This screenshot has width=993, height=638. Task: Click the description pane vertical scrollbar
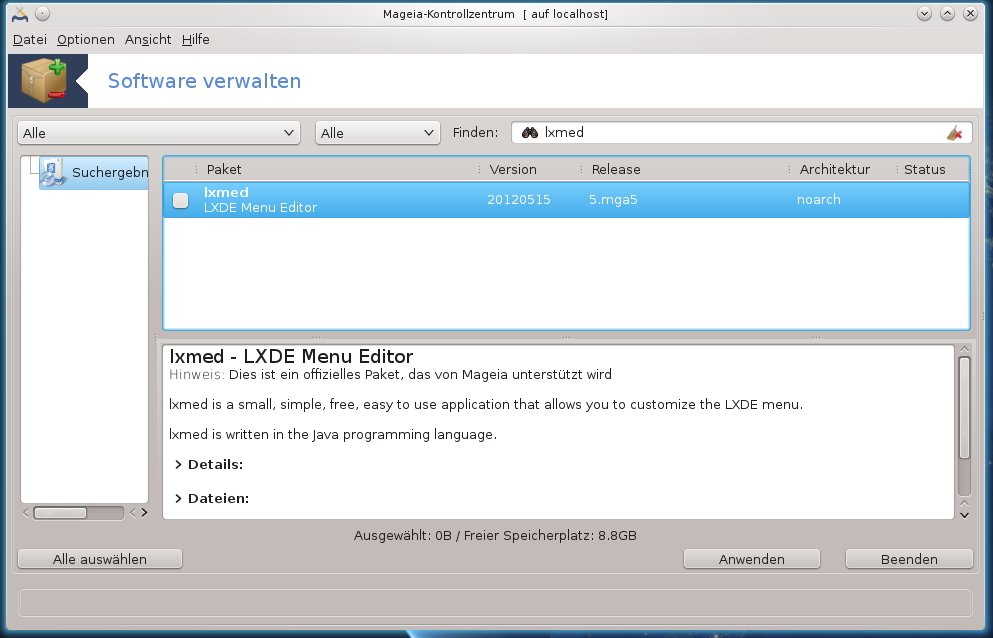tap(965, 426)
